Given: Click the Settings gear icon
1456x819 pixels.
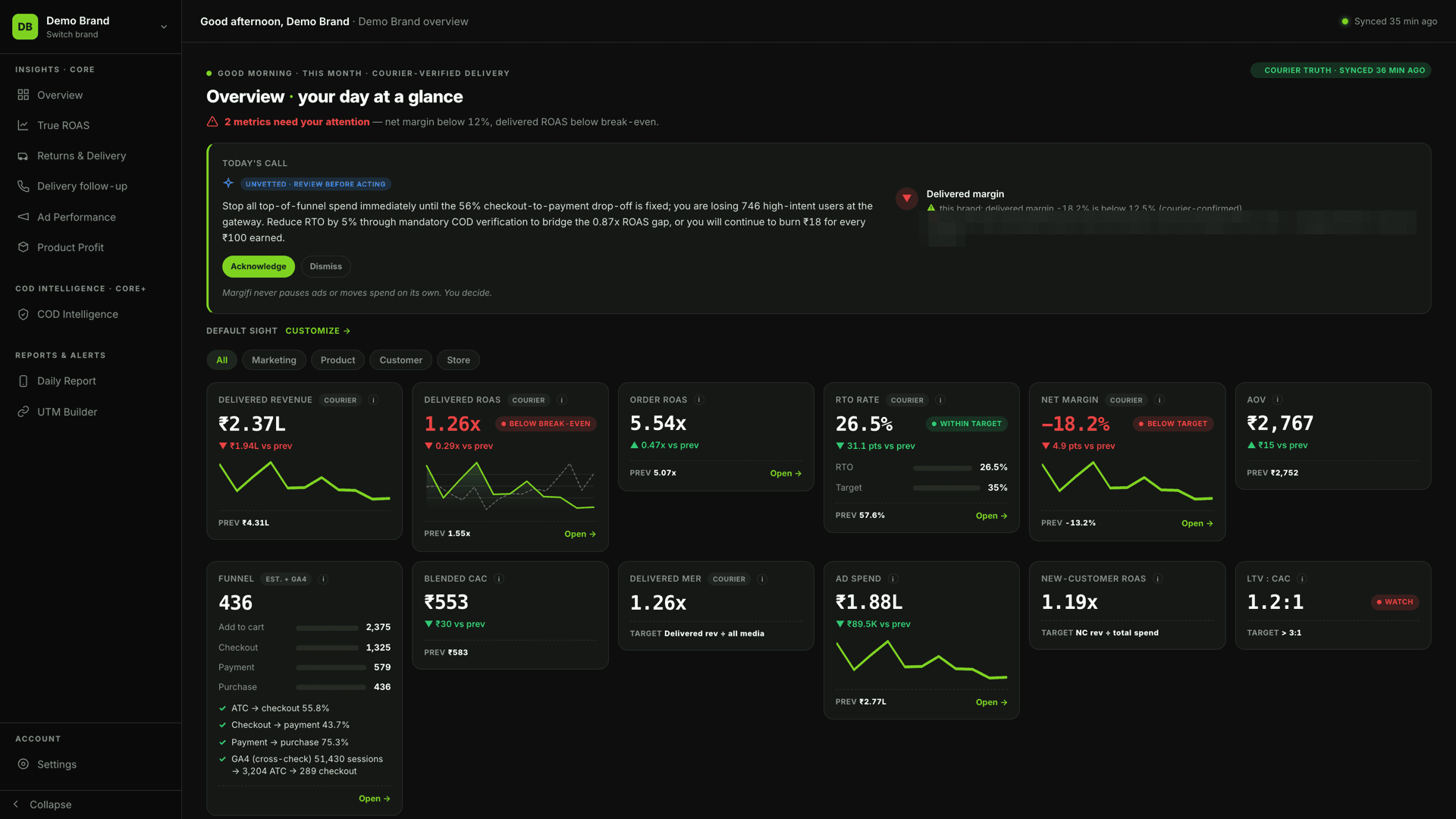Looking at the screenshot, I should point(24,764).
